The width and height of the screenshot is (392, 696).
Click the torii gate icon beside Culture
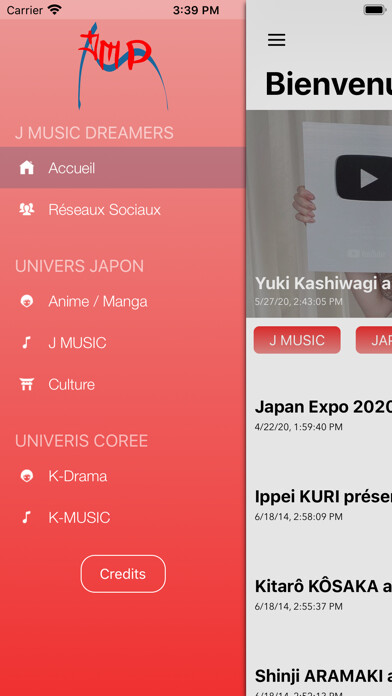coord(27,384)
